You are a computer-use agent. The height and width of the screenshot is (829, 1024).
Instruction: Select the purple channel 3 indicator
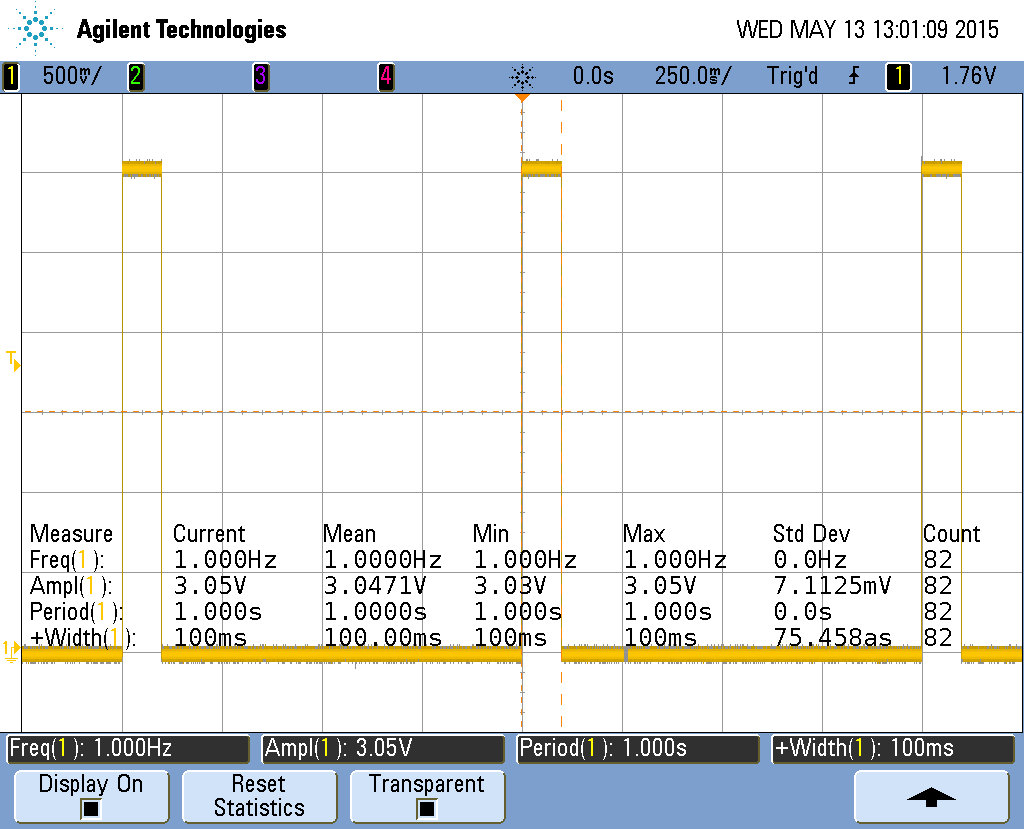coord(261,76)
